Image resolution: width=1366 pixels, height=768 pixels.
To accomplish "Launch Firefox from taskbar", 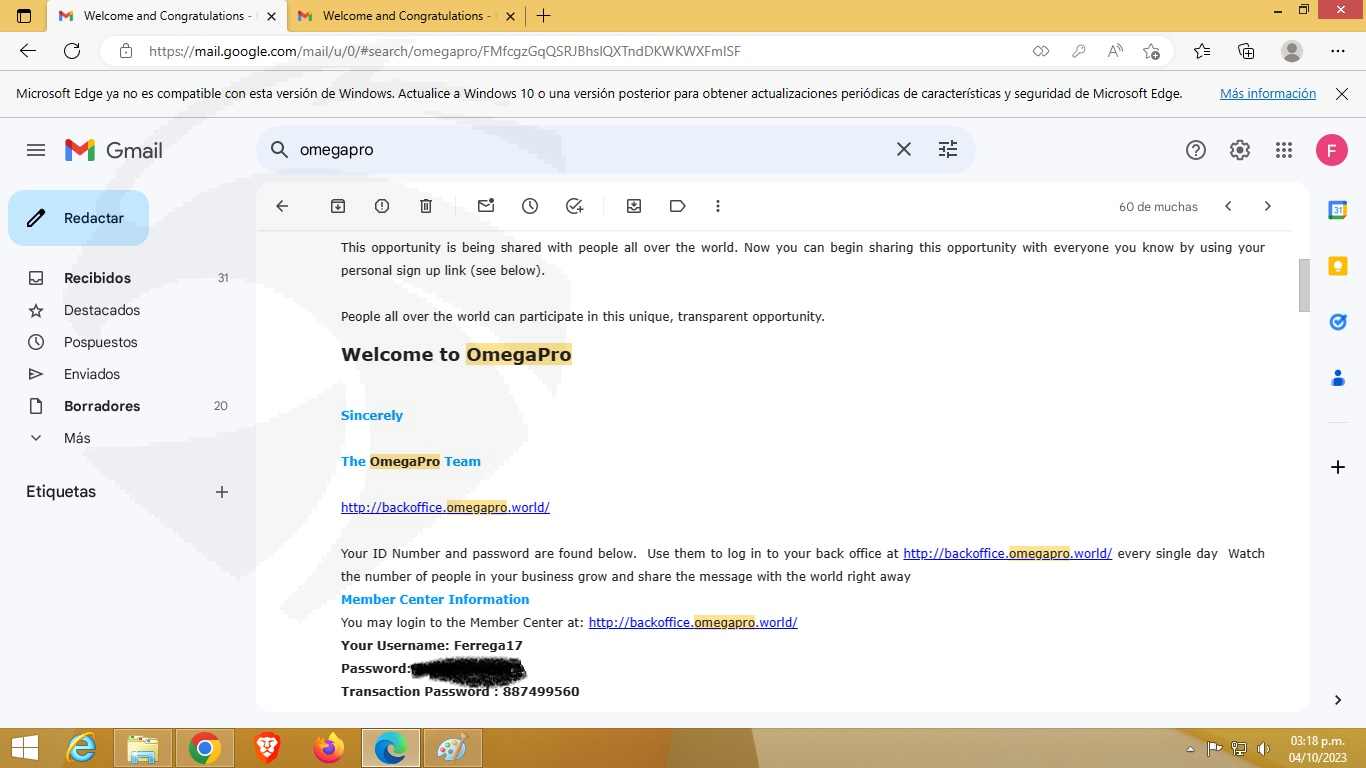I will (x=328, y=748).
